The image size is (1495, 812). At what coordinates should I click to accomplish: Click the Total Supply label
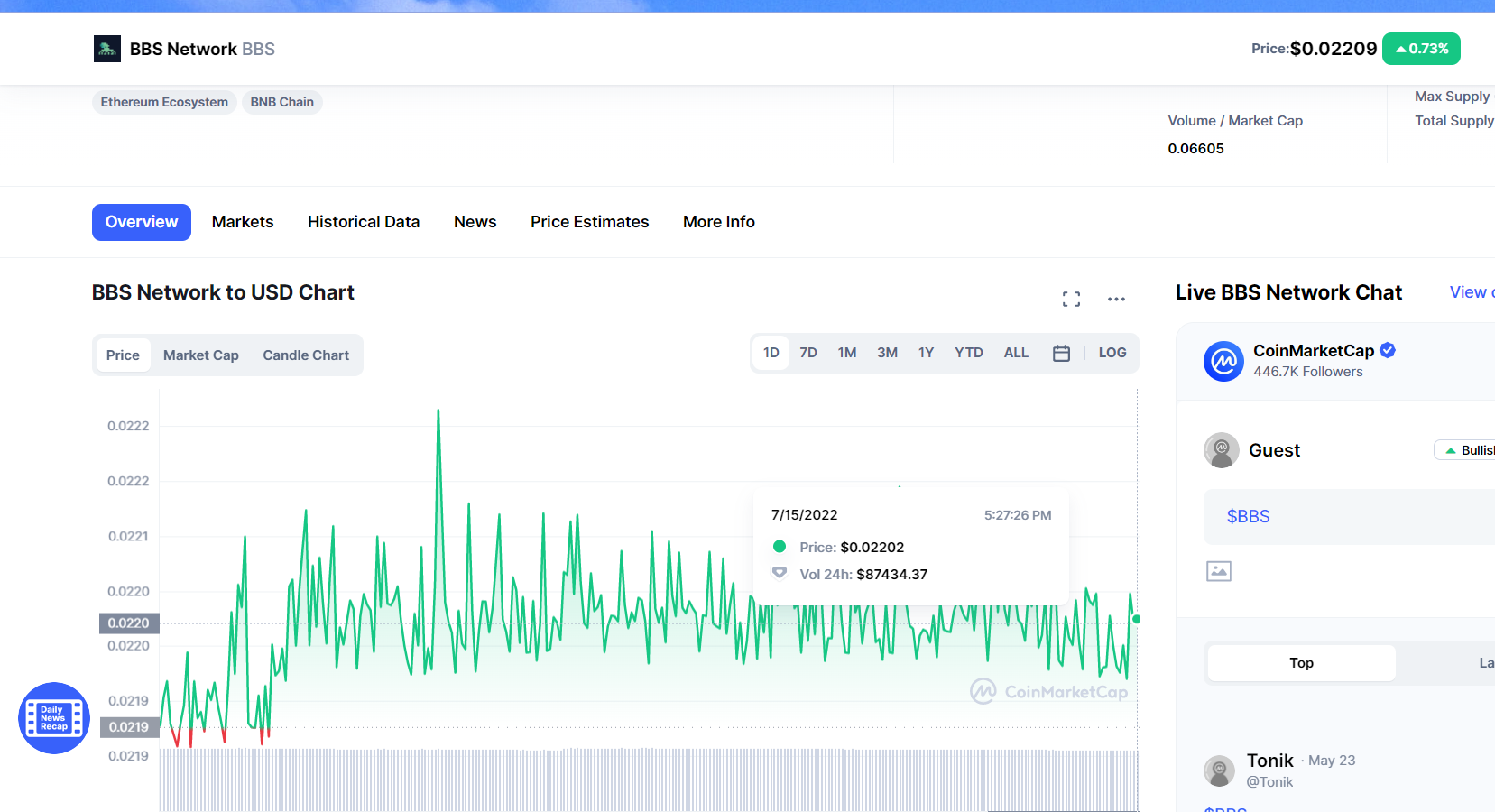(1454, 121)
